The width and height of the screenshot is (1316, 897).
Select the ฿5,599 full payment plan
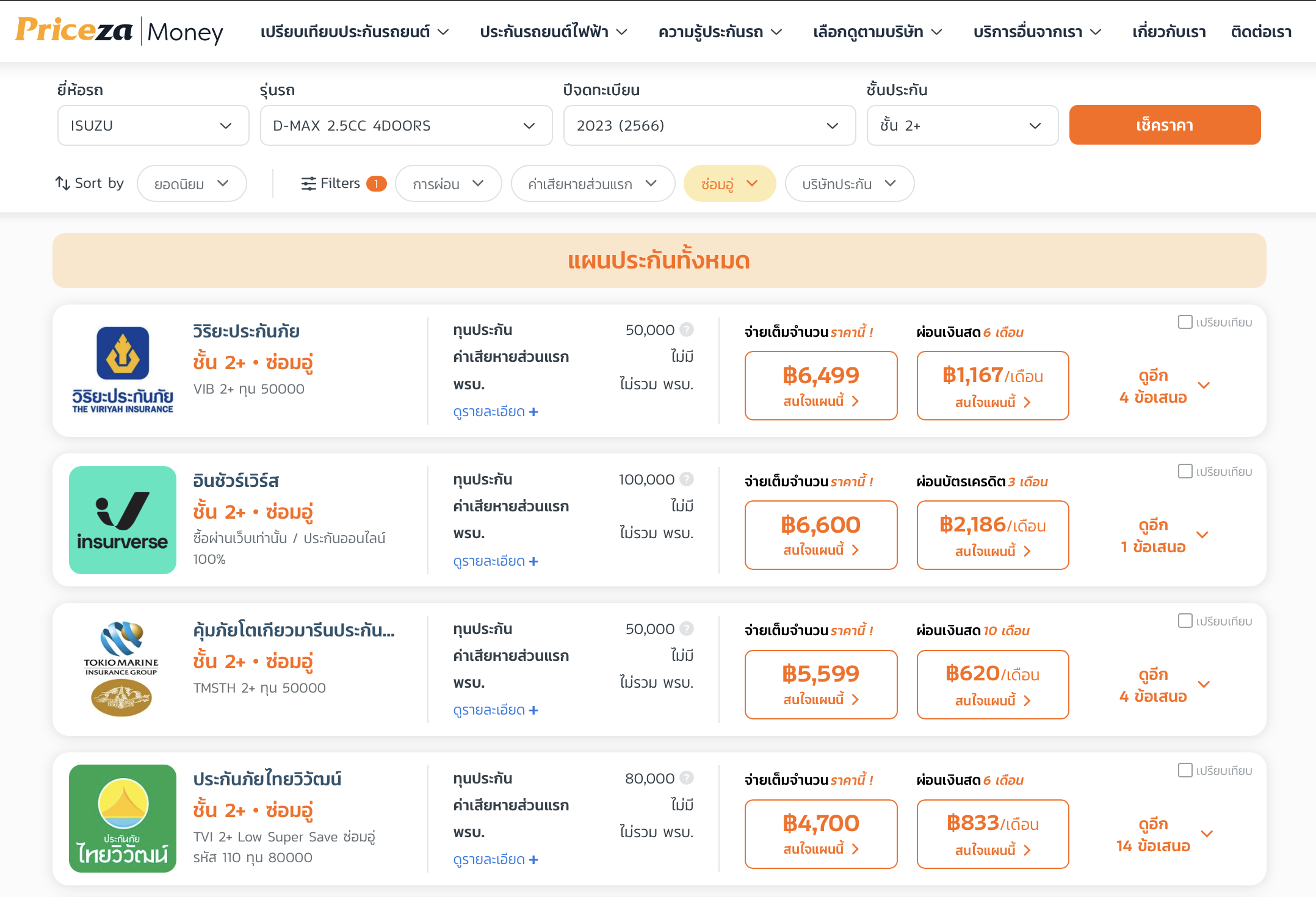821,685
